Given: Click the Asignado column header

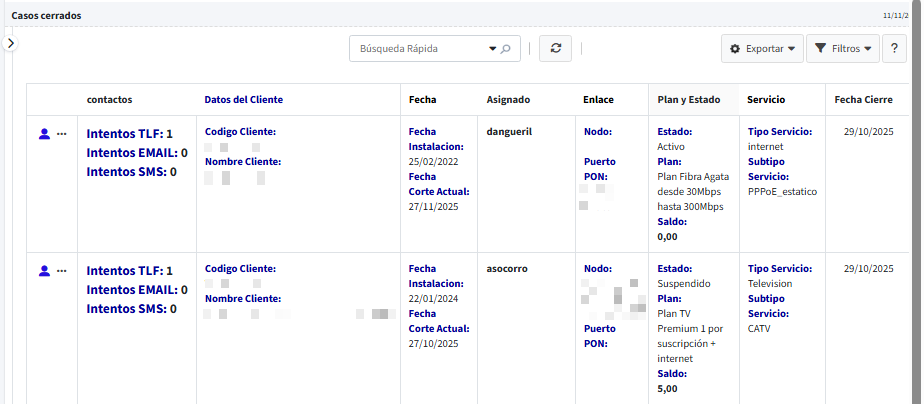Looking at the screenshot, I should coord(508,100).
